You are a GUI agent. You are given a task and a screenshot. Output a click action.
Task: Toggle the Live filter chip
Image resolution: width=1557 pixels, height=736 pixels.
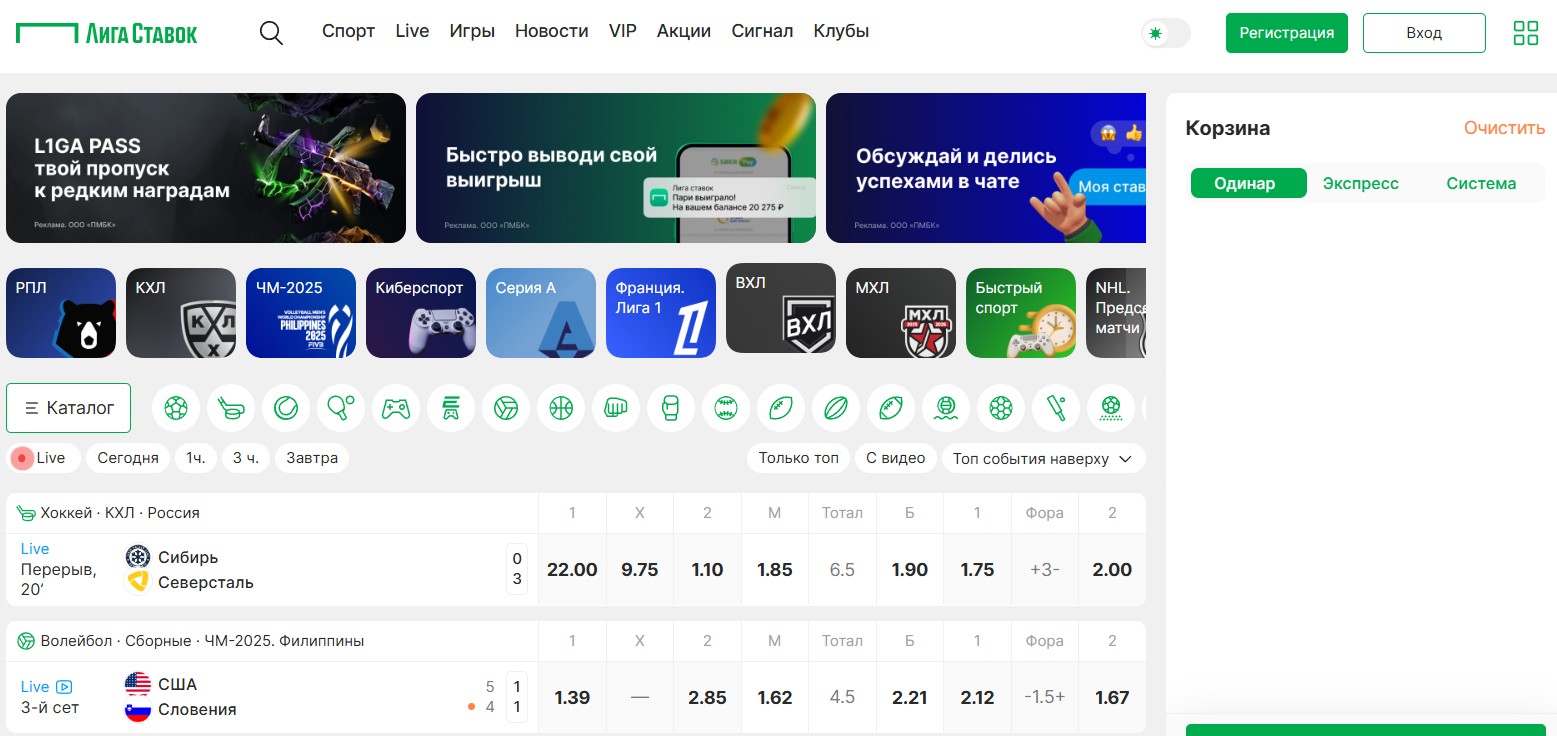(x=42, y=458)
